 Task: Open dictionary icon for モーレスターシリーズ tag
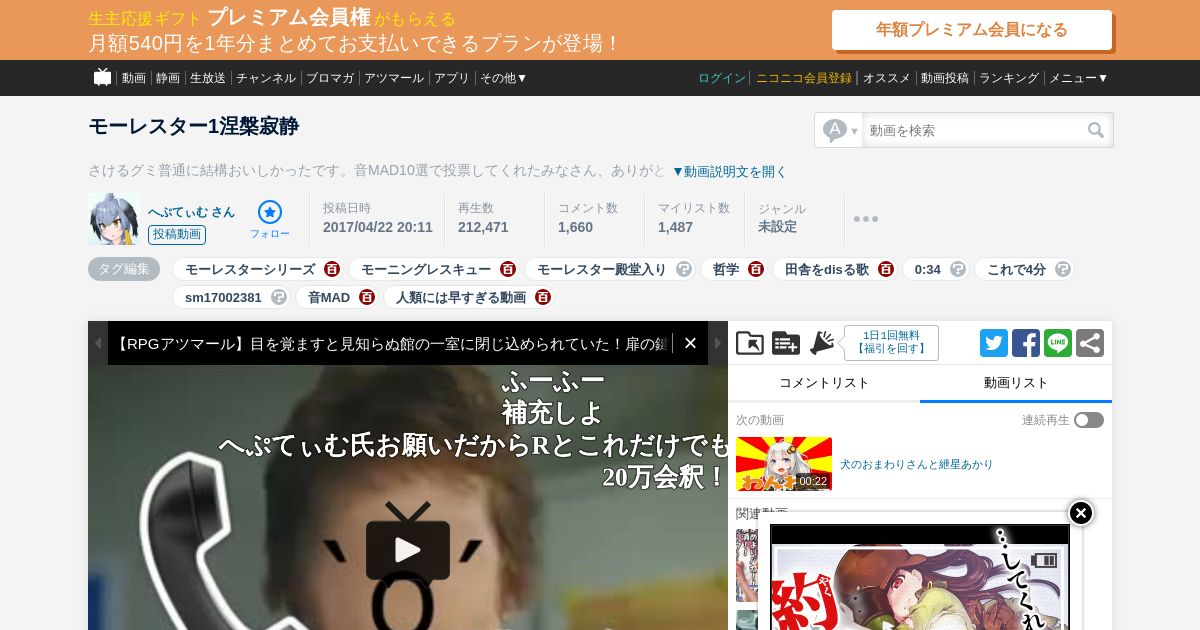coord(332,269)
